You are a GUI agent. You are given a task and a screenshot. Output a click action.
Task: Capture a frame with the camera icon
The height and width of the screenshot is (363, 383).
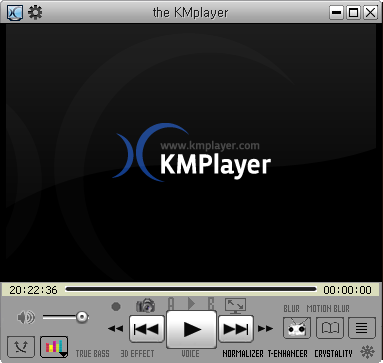[145, 305]
